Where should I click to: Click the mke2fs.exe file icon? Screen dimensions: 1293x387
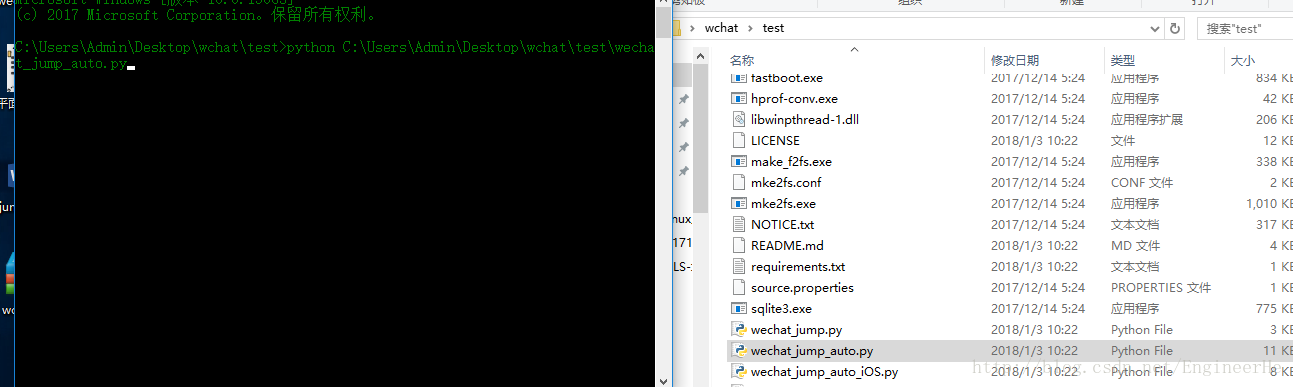coord(739,203)
